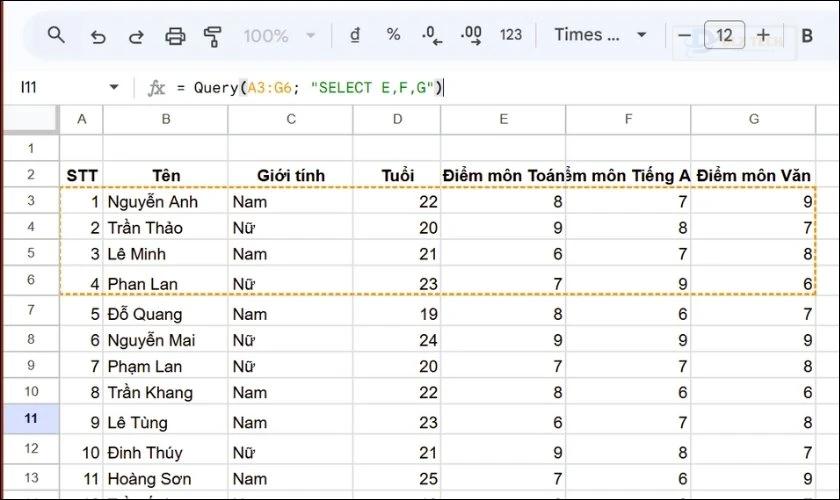
Task: Open the Times font dropdown
Action: click(600, 35)
